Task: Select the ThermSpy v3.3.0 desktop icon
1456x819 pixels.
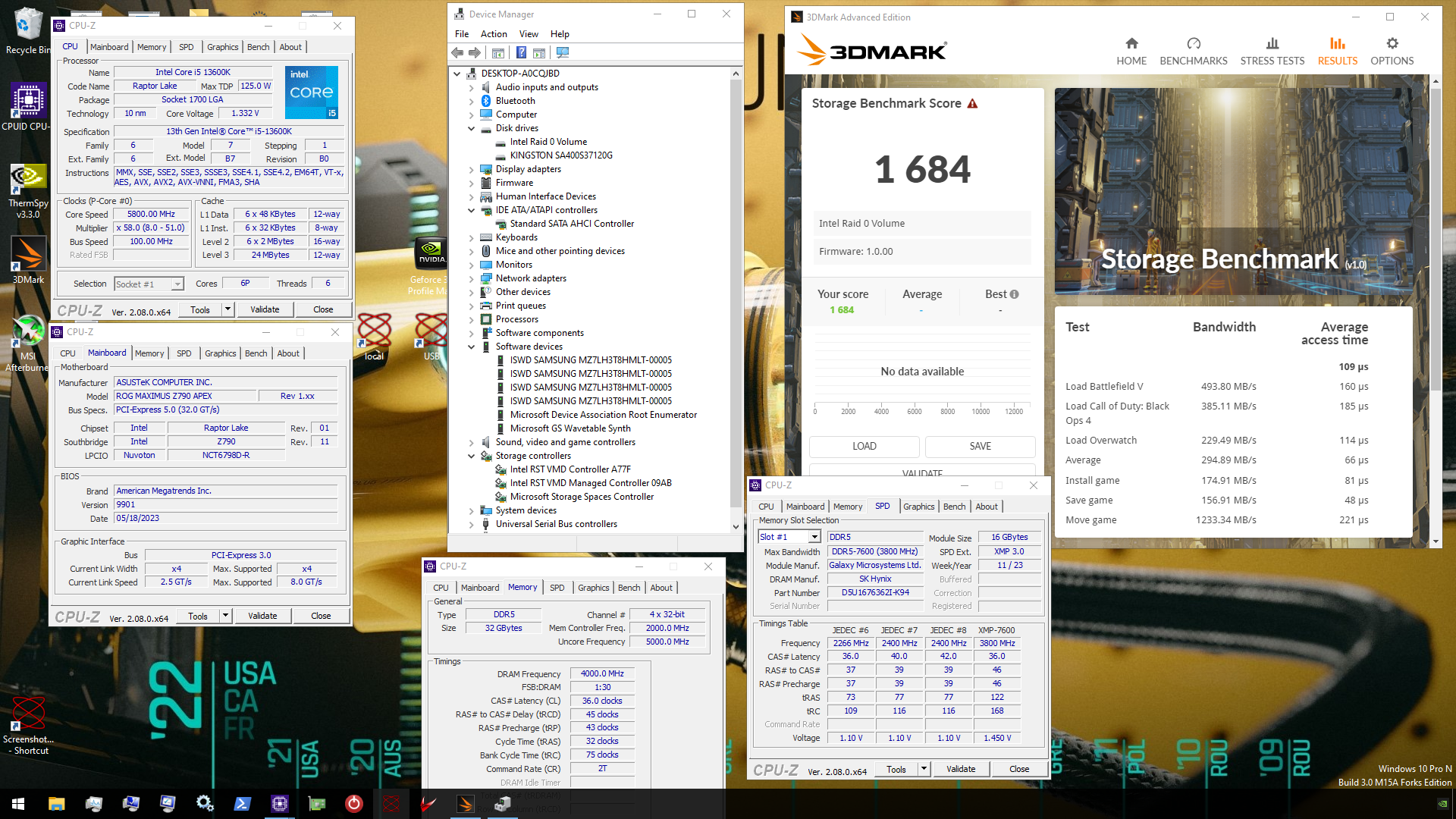Action: pyautogui.click(x=28, y=191)
